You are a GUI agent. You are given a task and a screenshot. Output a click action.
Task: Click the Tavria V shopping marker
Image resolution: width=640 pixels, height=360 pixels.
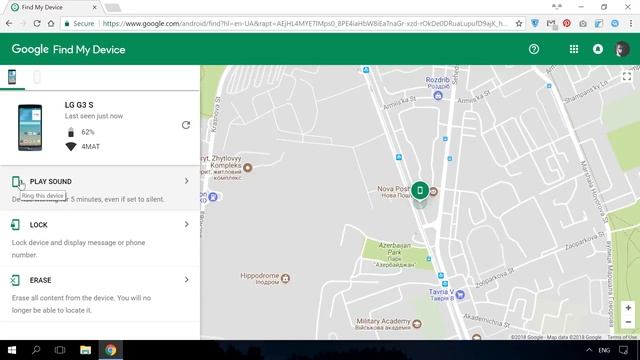pyautogui.click(x=460, y=294)
